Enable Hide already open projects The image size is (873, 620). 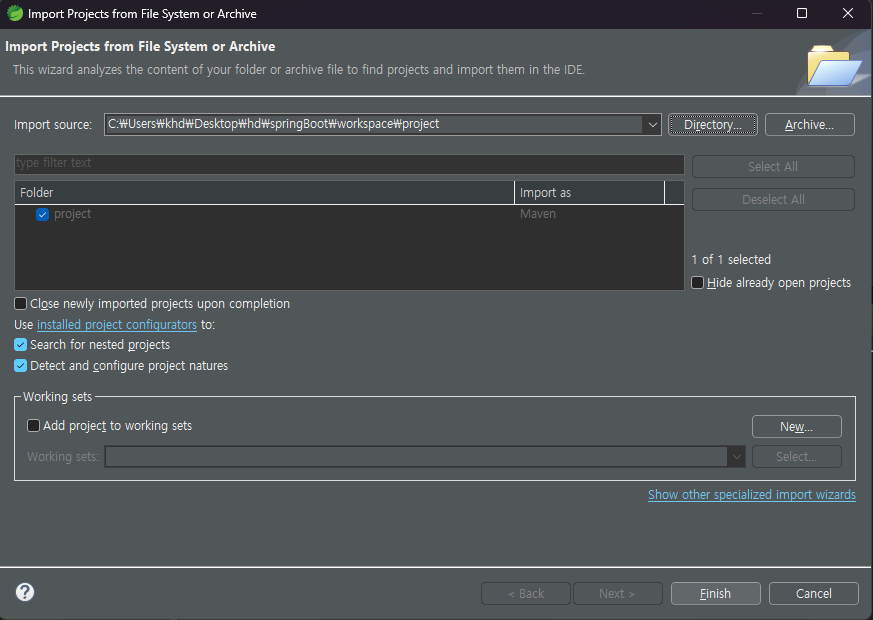697,283
